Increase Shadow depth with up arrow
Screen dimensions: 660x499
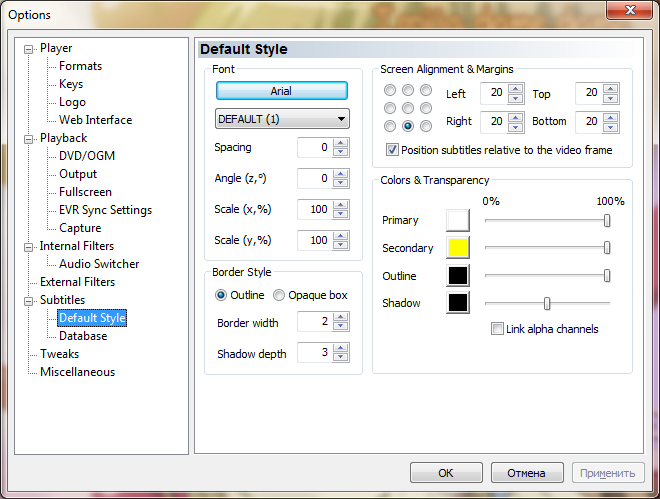pyautogui.click(x=341, y=348)
